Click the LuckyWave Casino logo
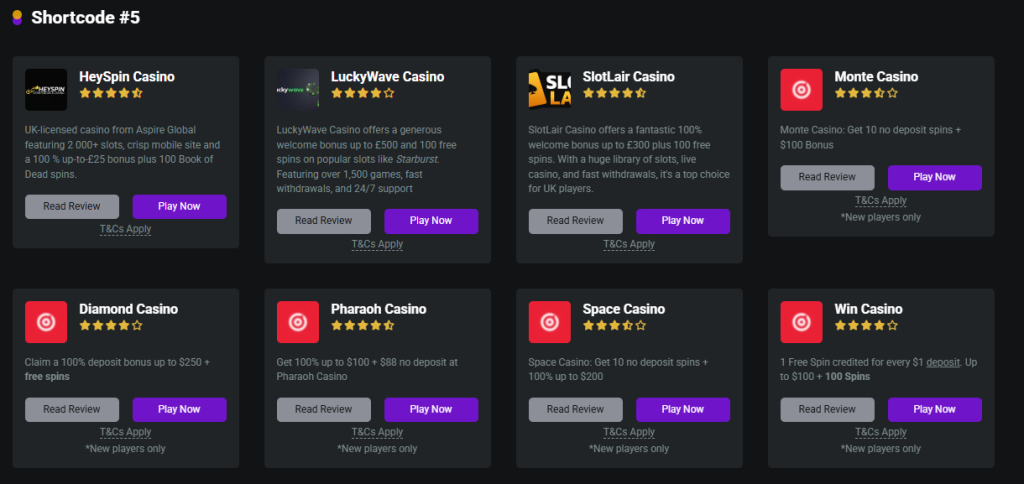 [x=298, y=89]
